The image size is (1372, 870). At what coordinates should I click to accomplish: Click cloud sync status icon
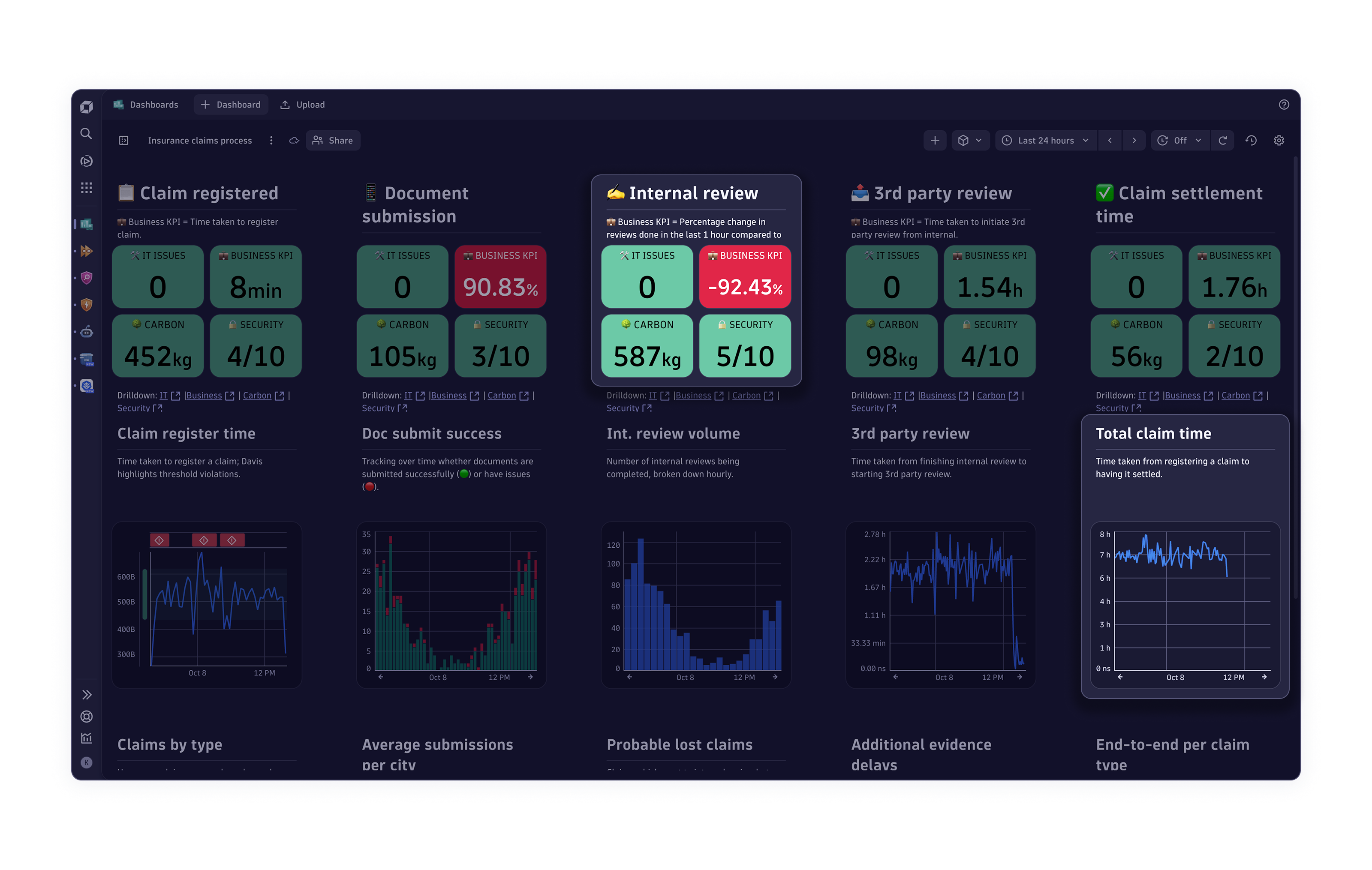(x=294, y=141)
